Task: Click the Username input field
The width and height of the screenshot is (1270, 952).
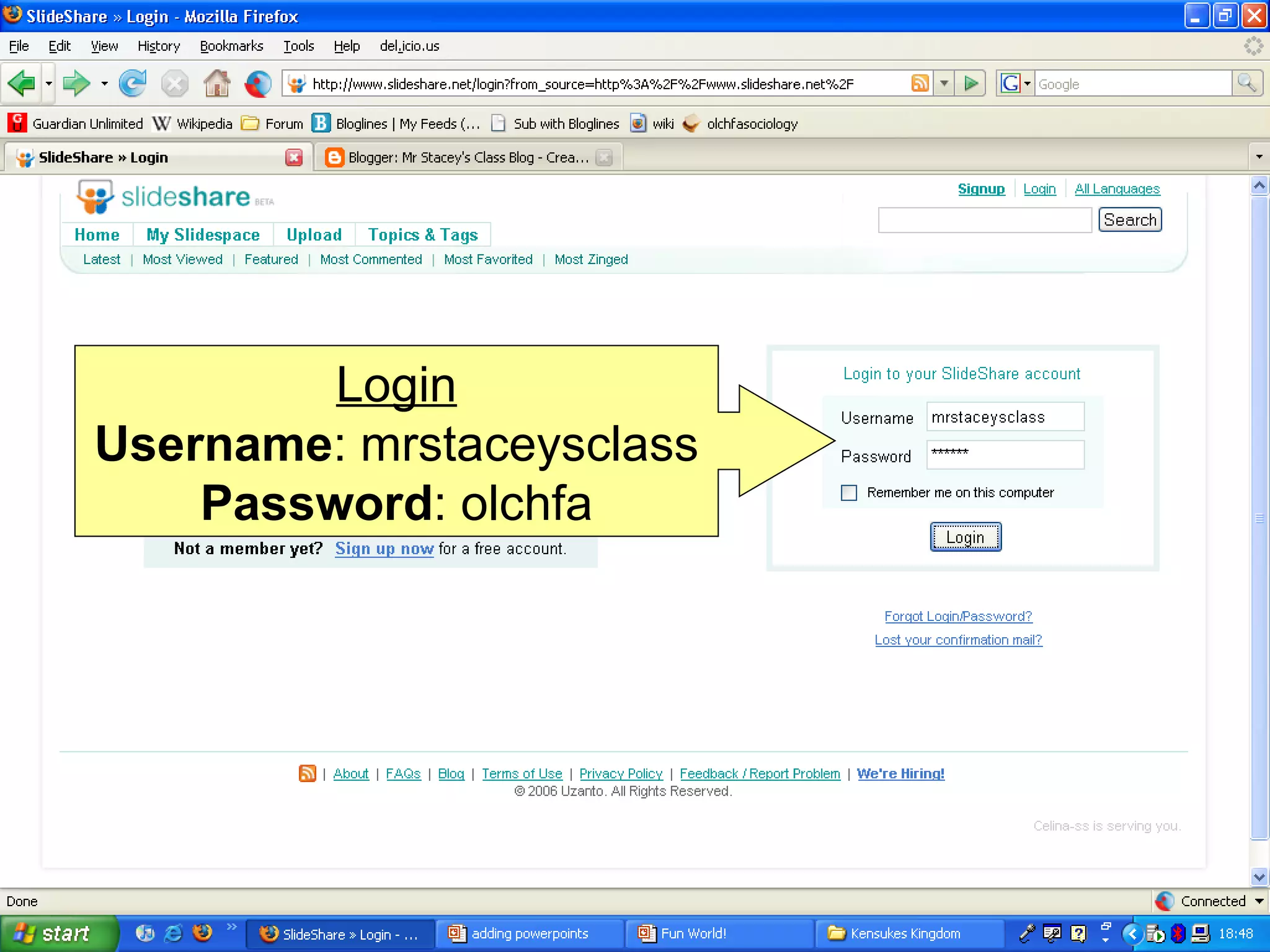Action: coord(1005,416)
